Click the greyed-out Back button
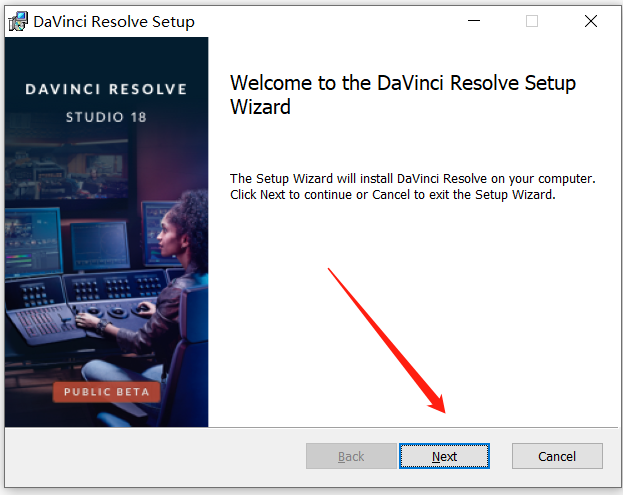Viewport: 623px width, 495px height. click(x=351, y=456)
